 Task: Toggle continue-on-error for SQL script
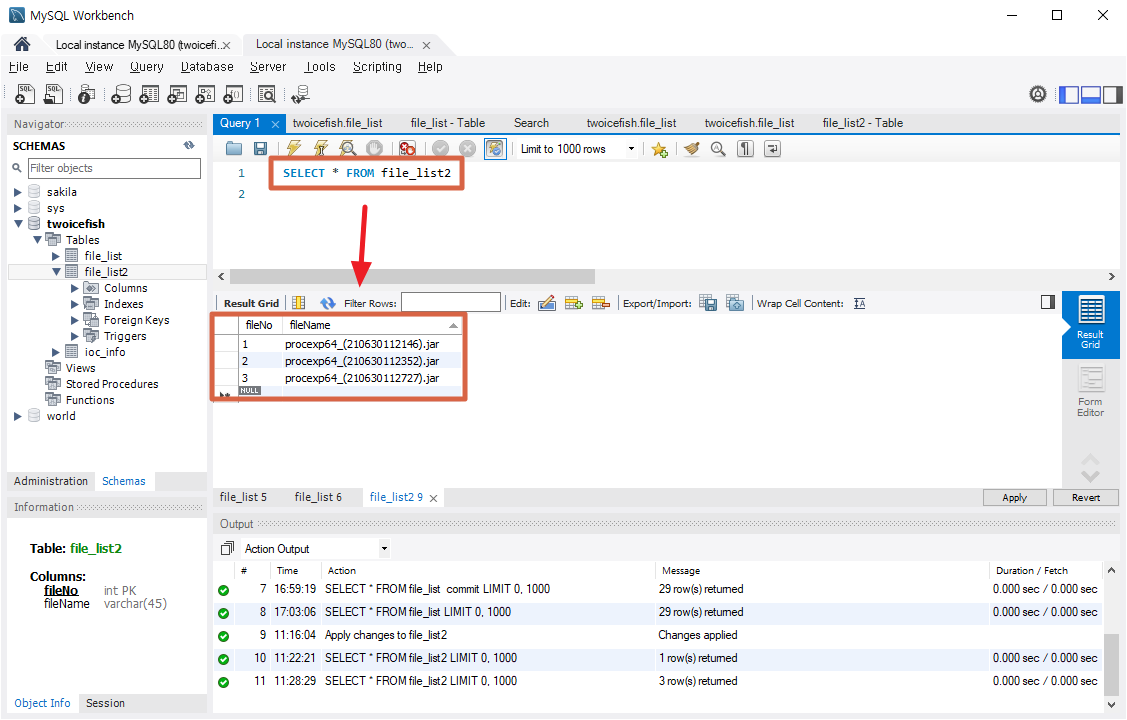coord(408,149)
